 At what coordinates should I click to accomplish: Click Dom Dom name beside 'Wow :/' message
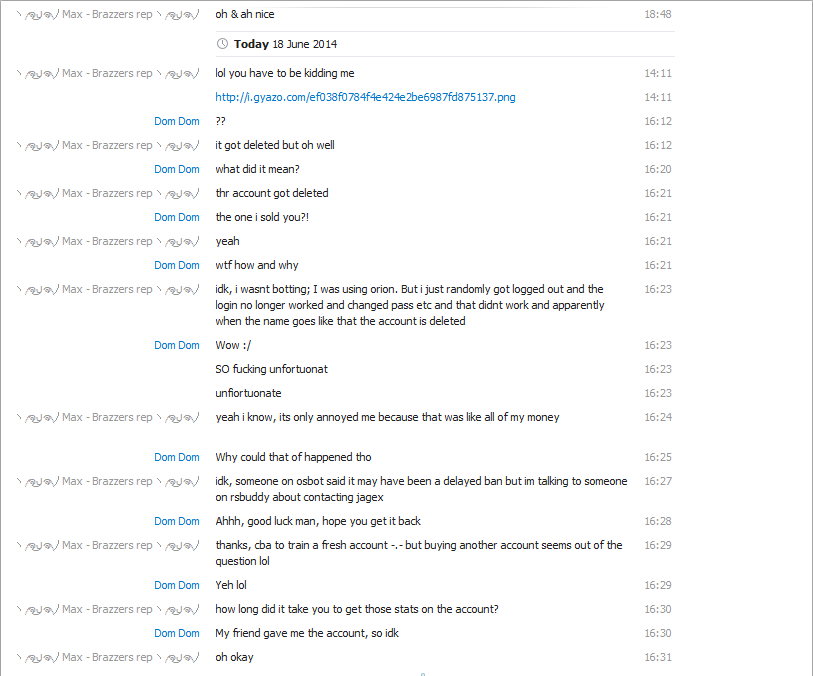[x=177, y=345]
